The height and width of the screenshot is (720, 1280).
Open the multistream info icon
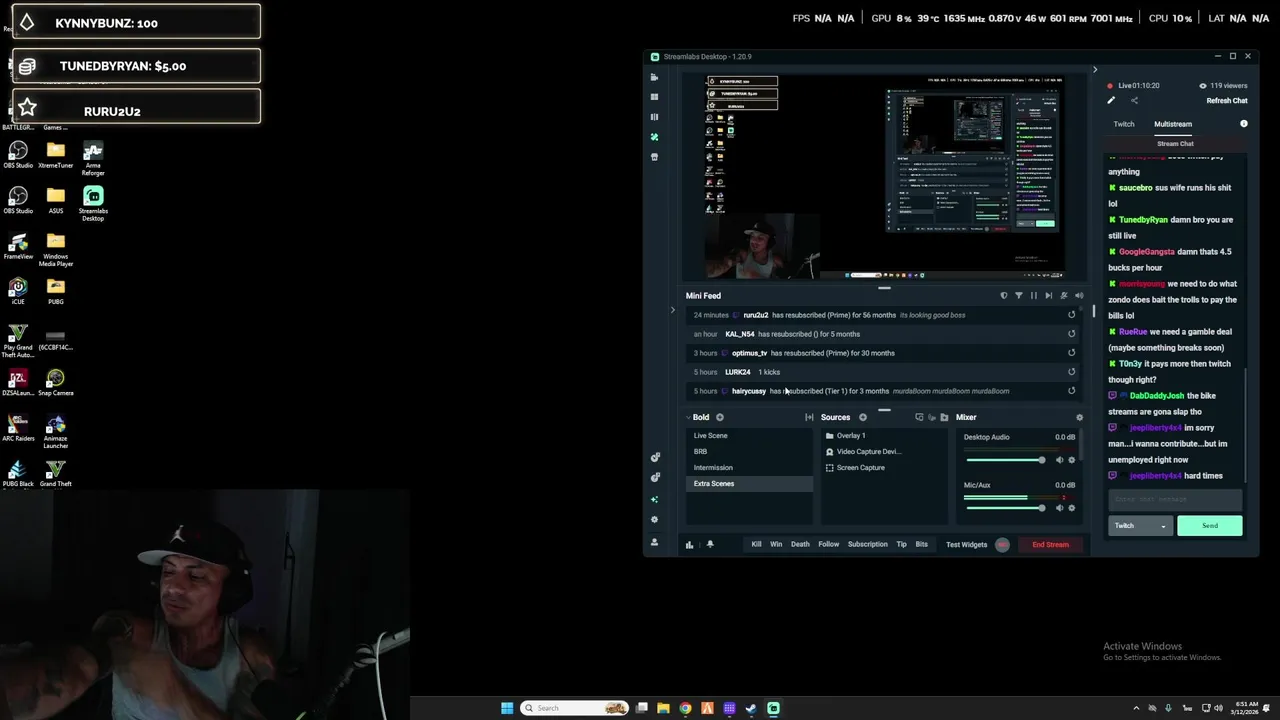[1244, 124]
